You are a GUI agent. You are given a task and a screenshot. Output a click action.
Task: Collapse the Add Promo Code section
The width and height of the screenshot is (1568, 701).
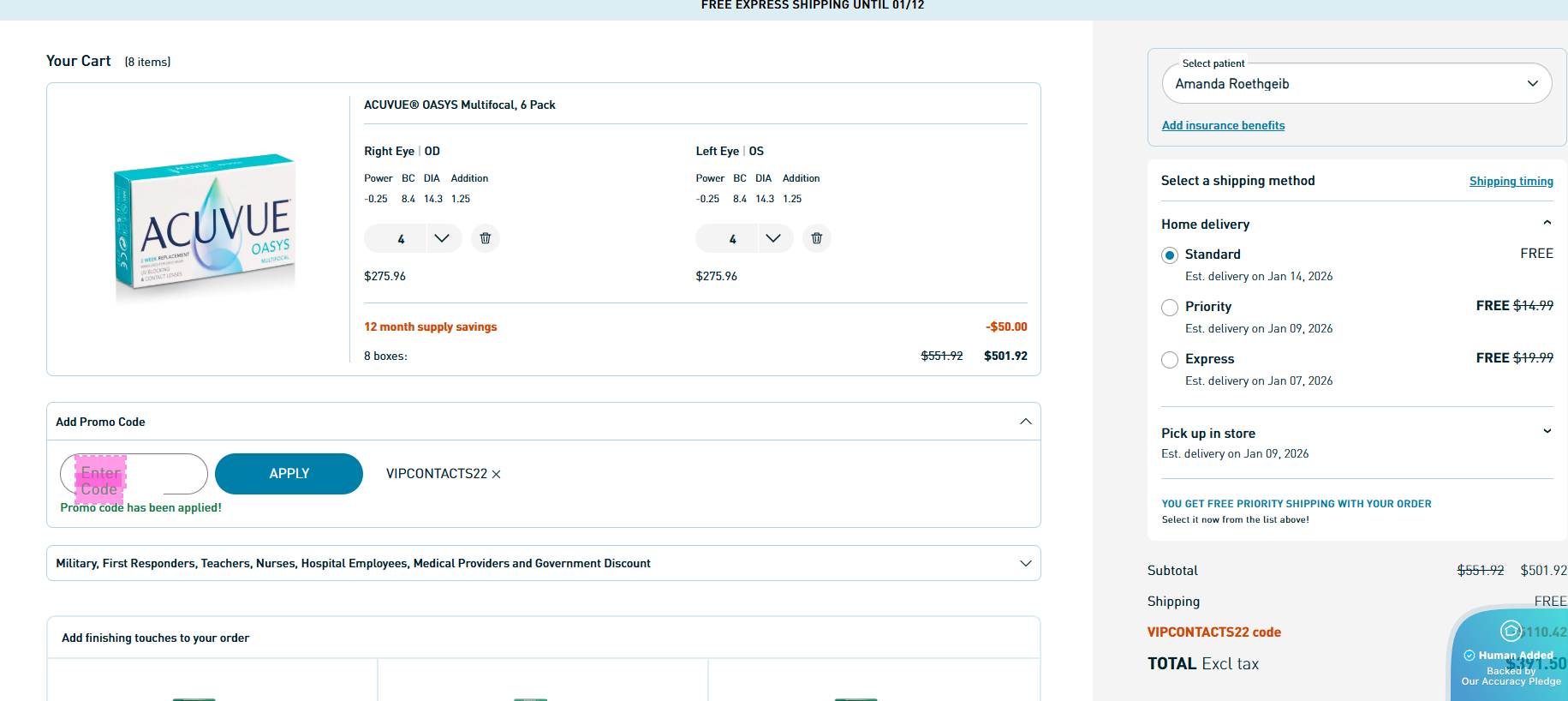pyautogui.click(x=1025, y=422)
